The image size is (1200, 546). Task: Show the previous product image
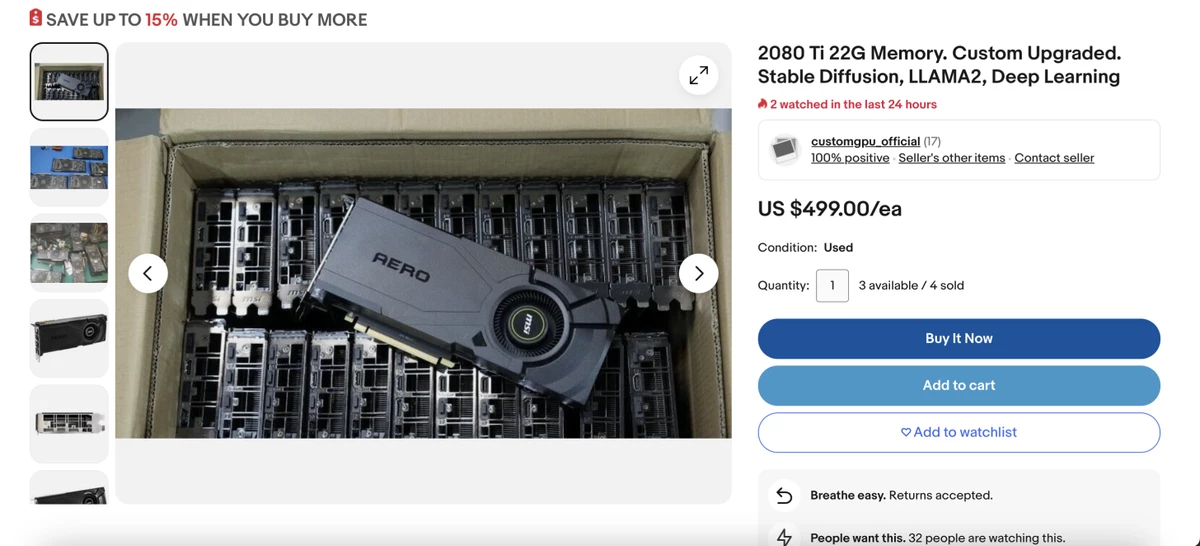click(x=148, y=273)
